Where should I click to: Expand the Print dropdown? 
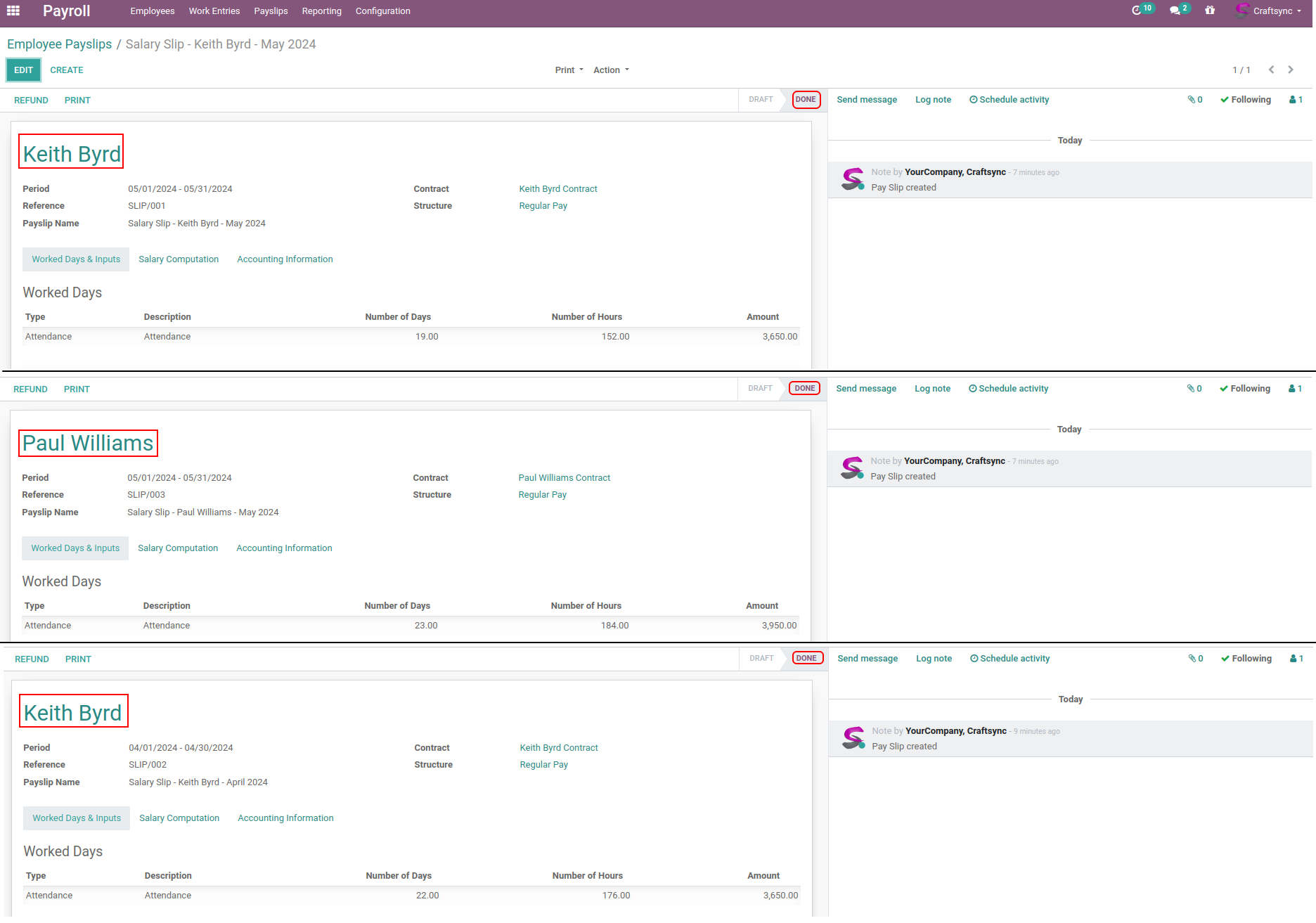[569, 70]
